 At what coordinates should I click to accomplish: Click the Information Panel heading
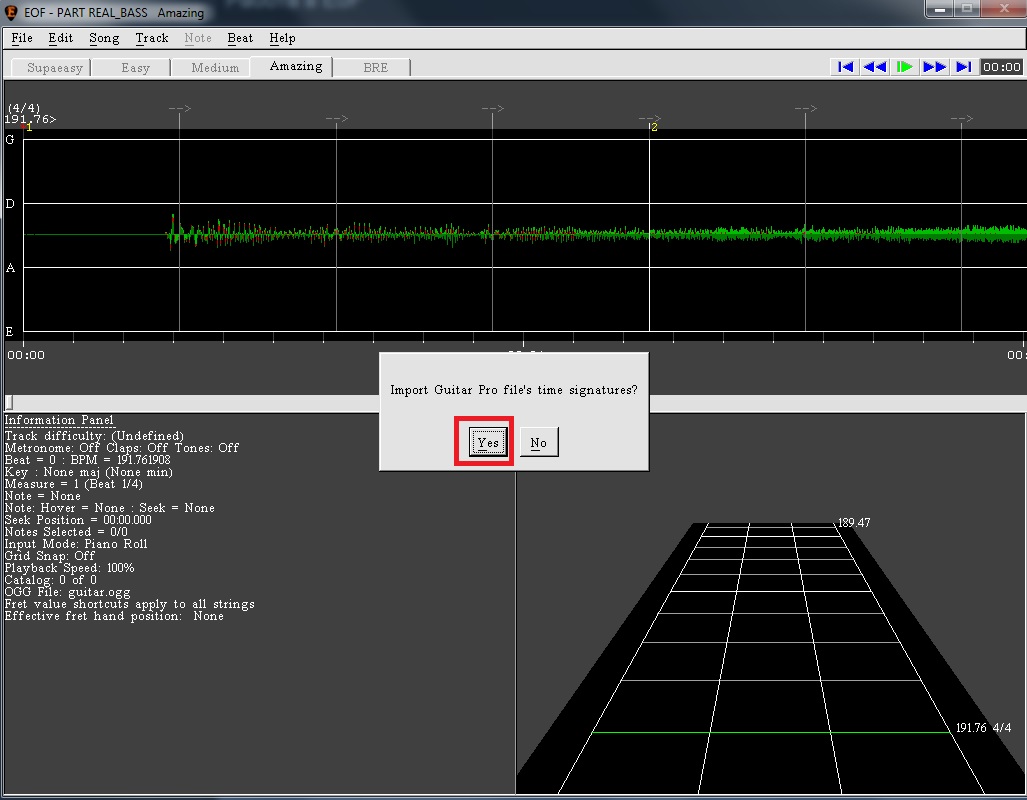coord(59,420)
